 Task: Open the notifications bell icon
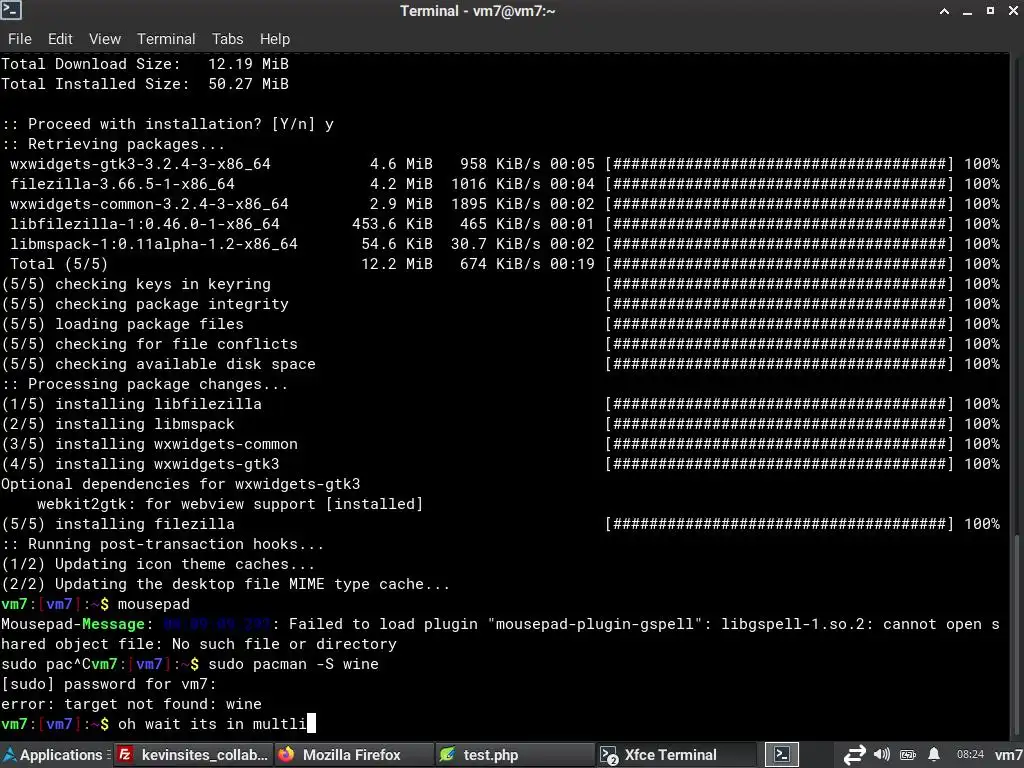tap(934, 755)
